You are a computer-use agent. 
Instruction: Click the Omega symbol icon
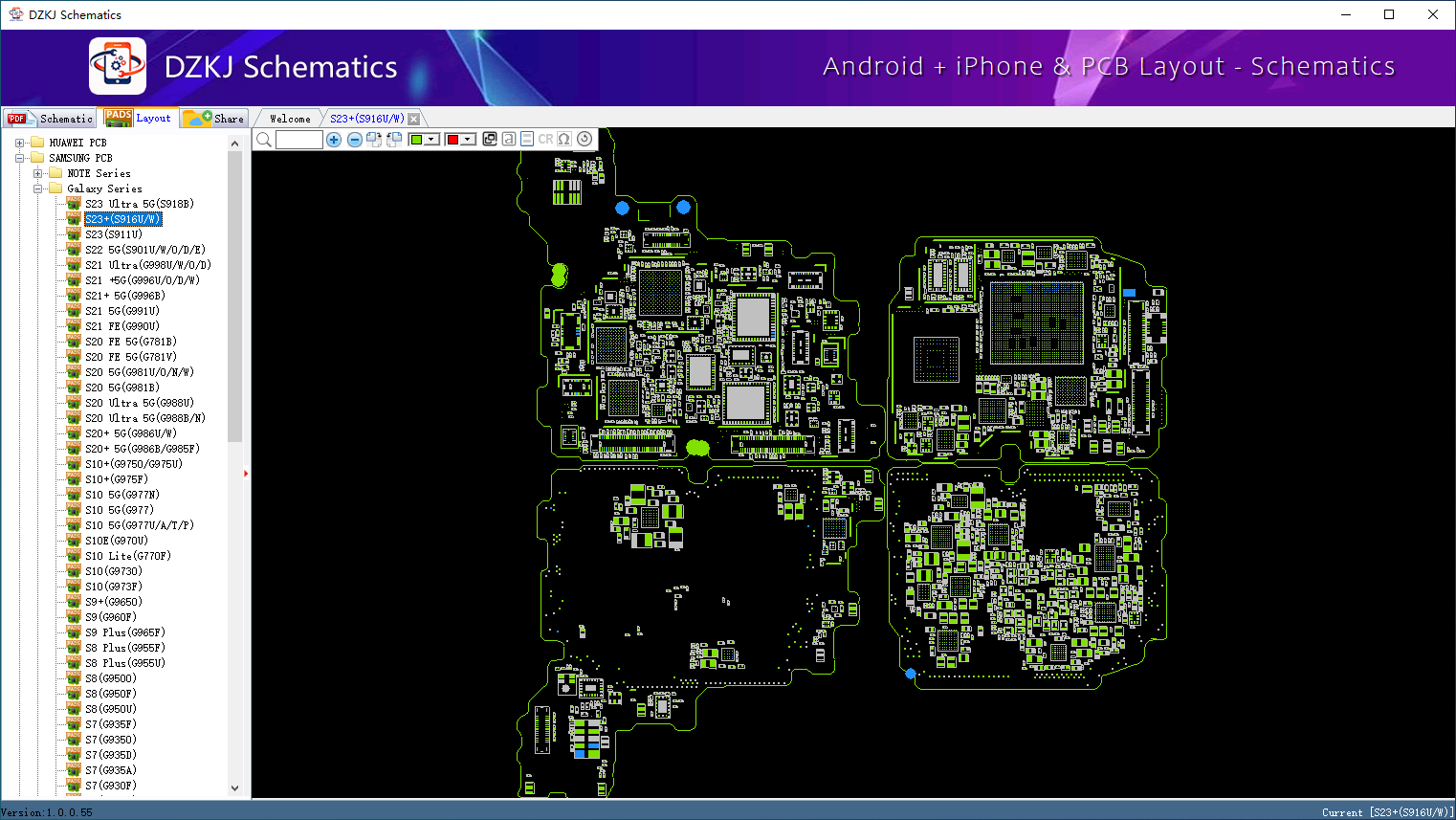tap(564, 140)
